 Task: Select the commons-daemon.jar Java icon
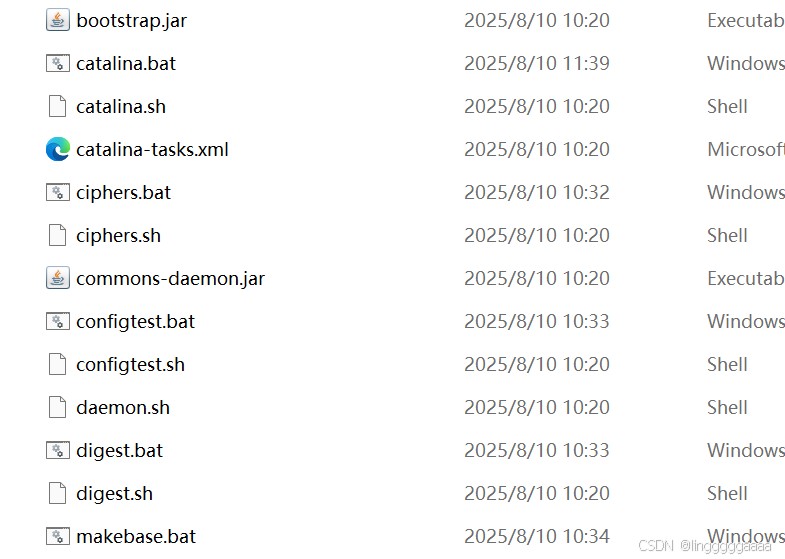[58, 278]
